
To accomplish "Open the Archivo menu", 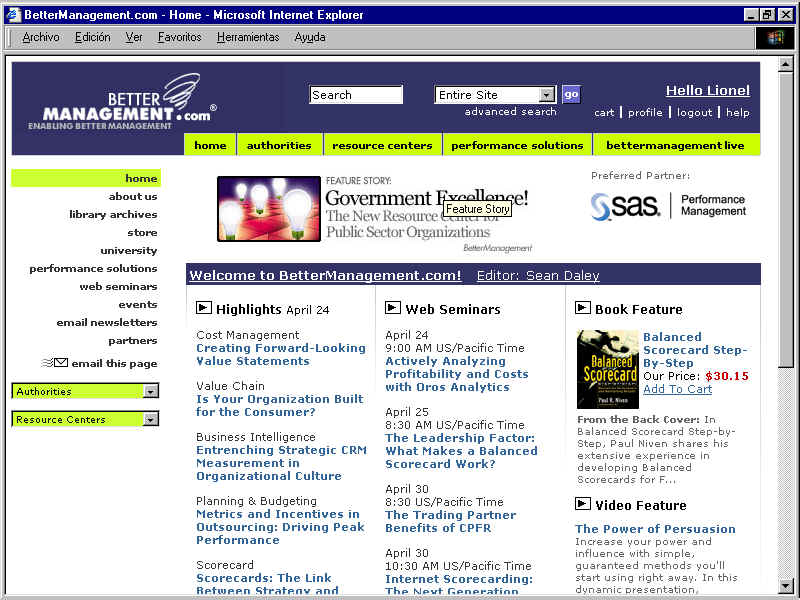I will [x=41, y=37].
